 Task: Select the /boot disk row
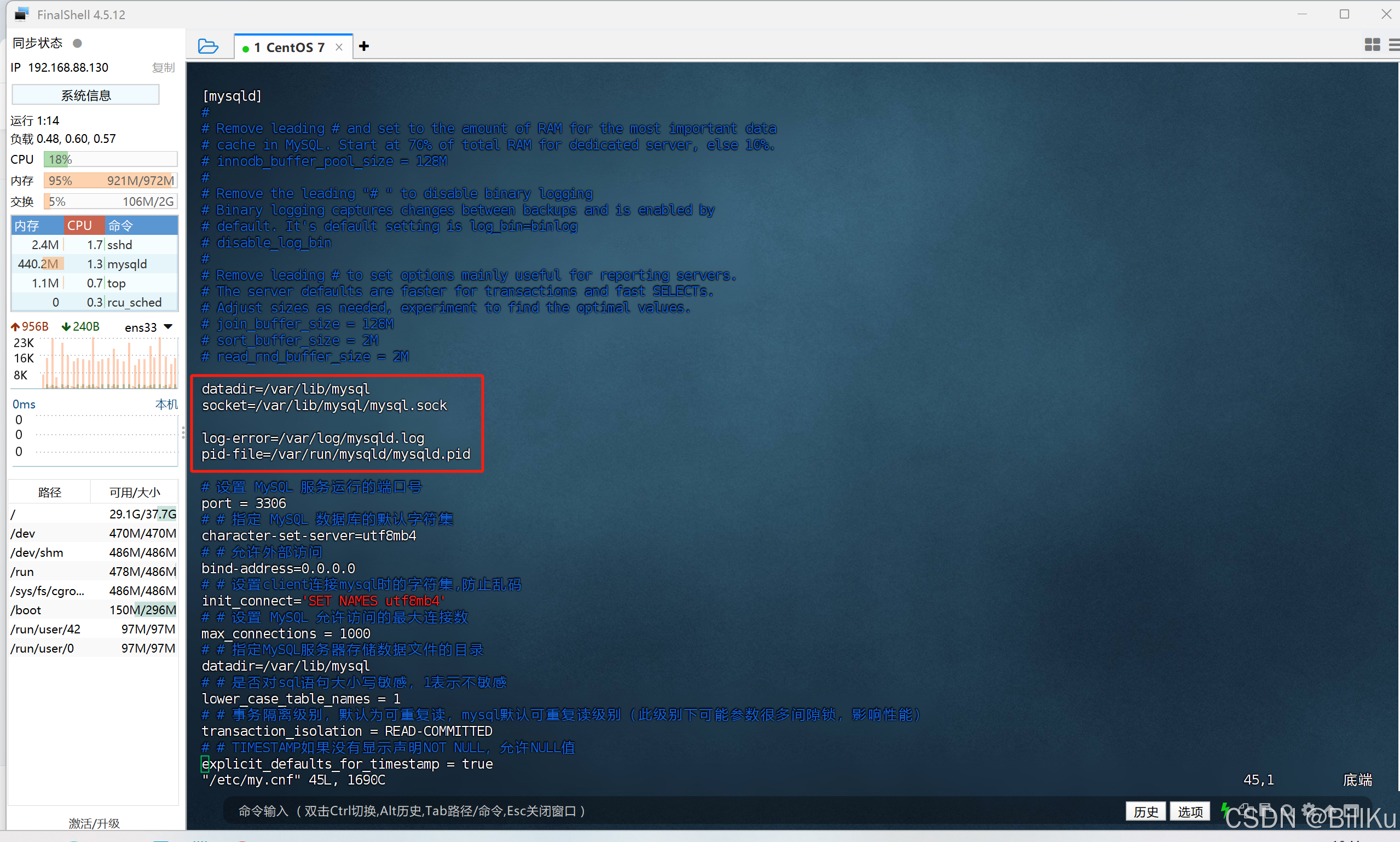tap(94, 610)
